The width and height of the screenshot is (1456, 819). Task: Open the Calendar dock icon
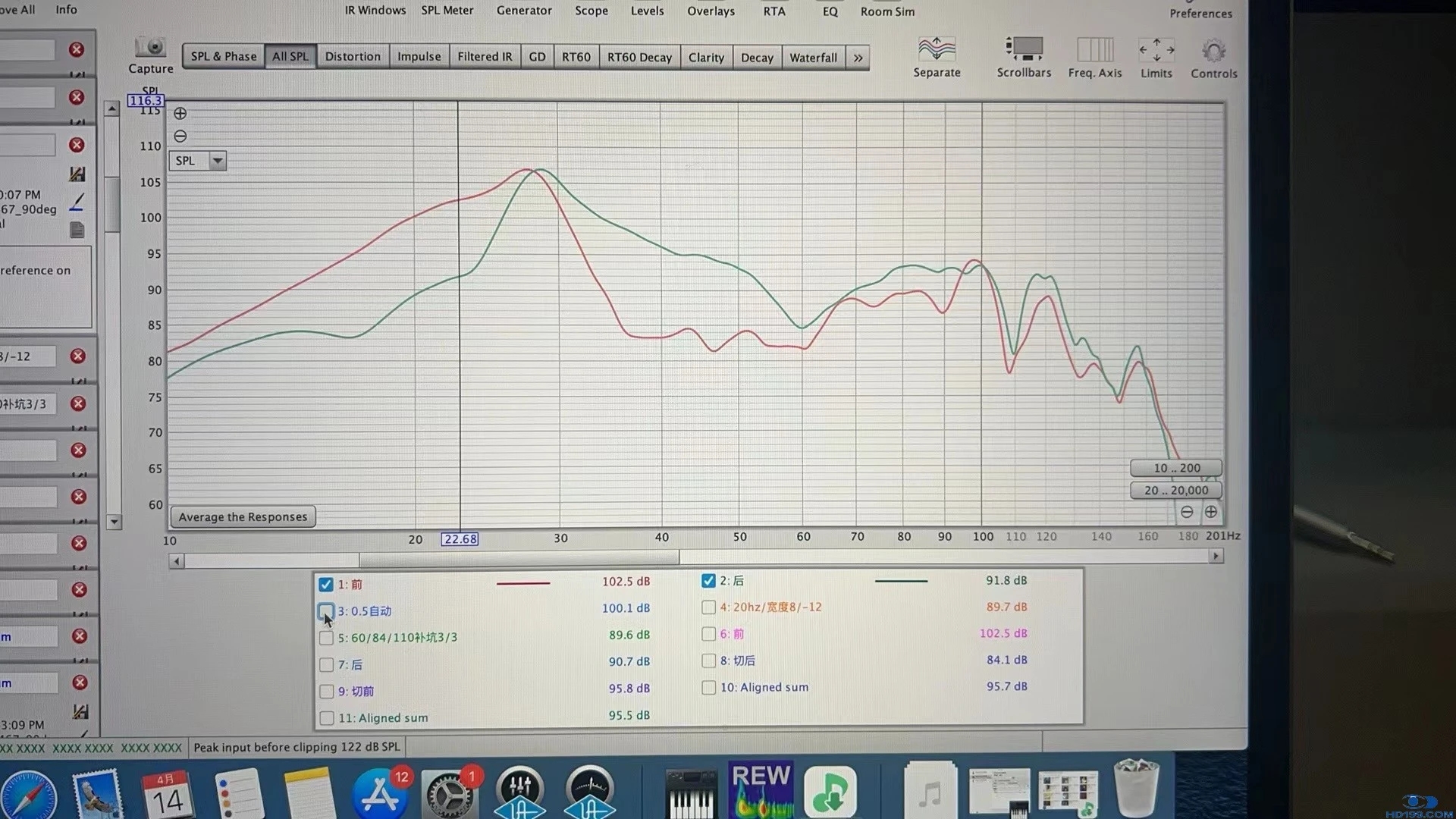coord(168,795)
